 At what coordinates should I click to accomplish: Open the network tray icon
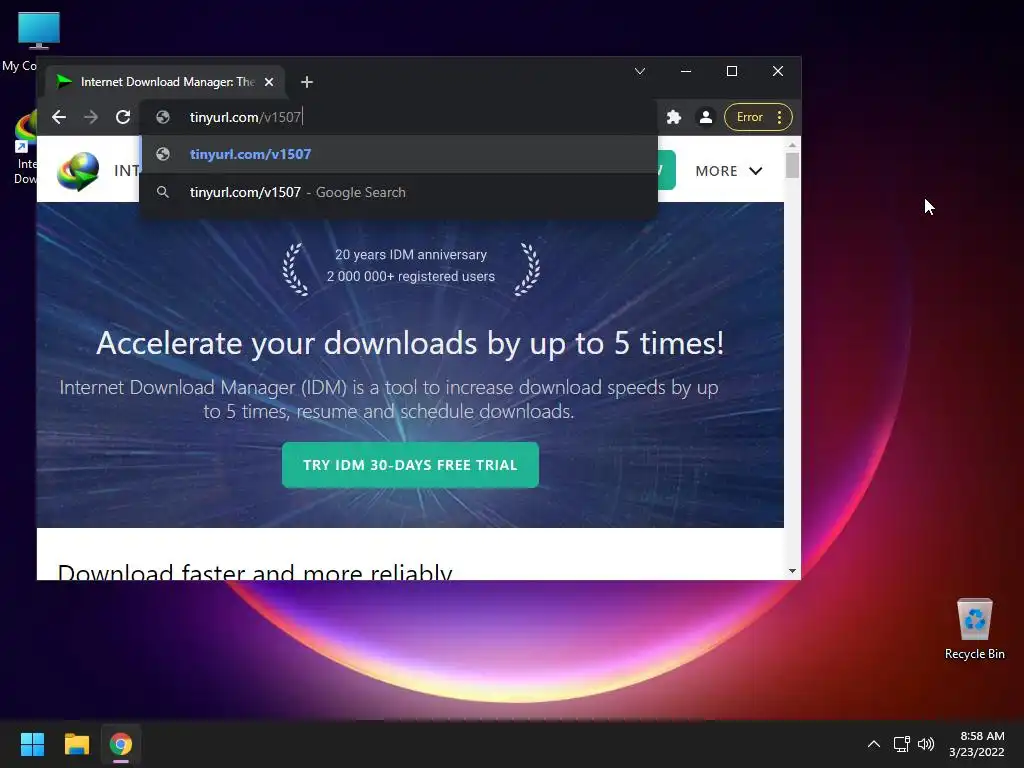point(902,744)
